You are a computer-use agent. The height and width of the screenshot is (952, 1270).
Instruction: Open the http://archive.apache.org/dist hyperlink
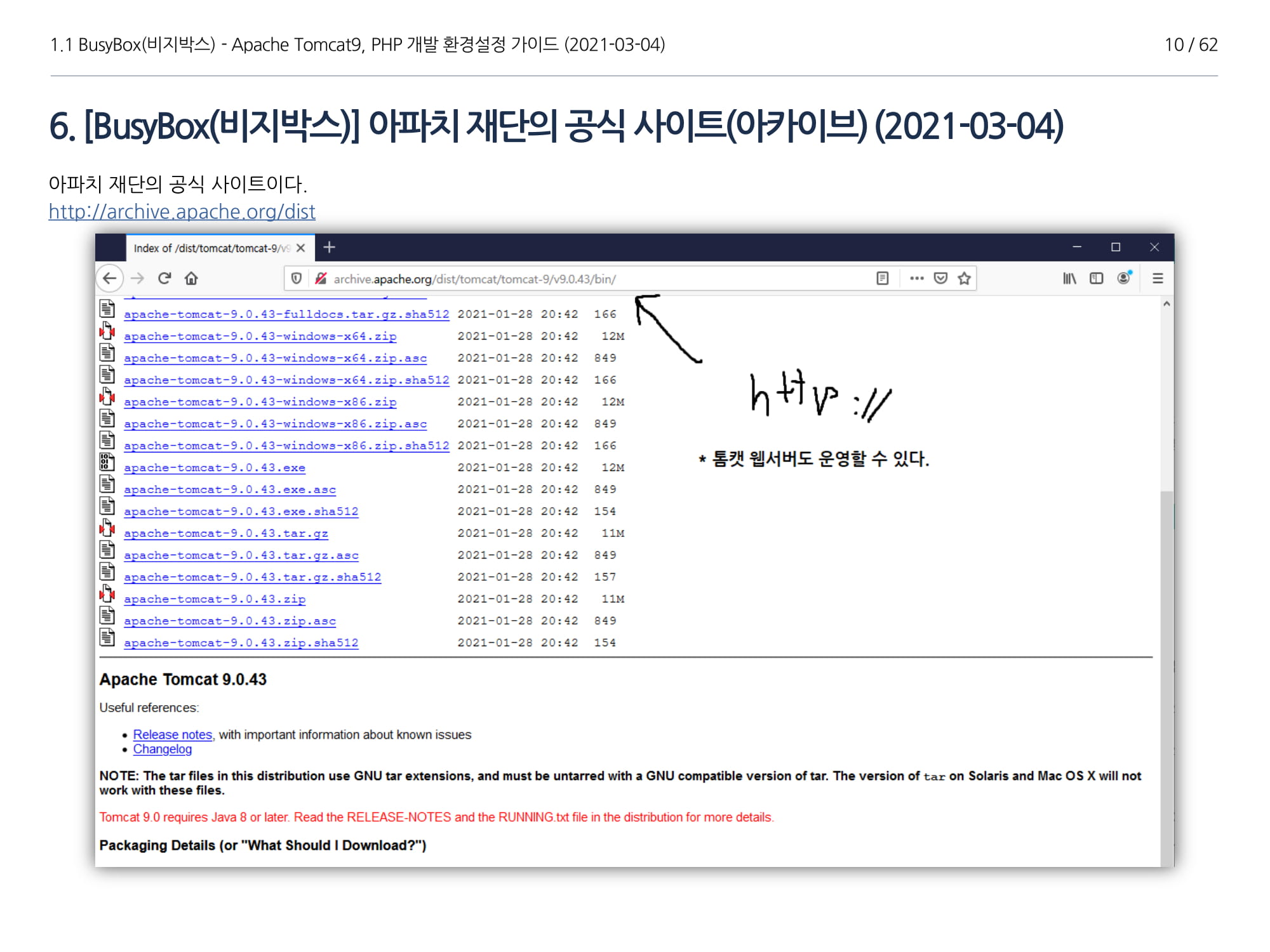(x=182, y=211)
